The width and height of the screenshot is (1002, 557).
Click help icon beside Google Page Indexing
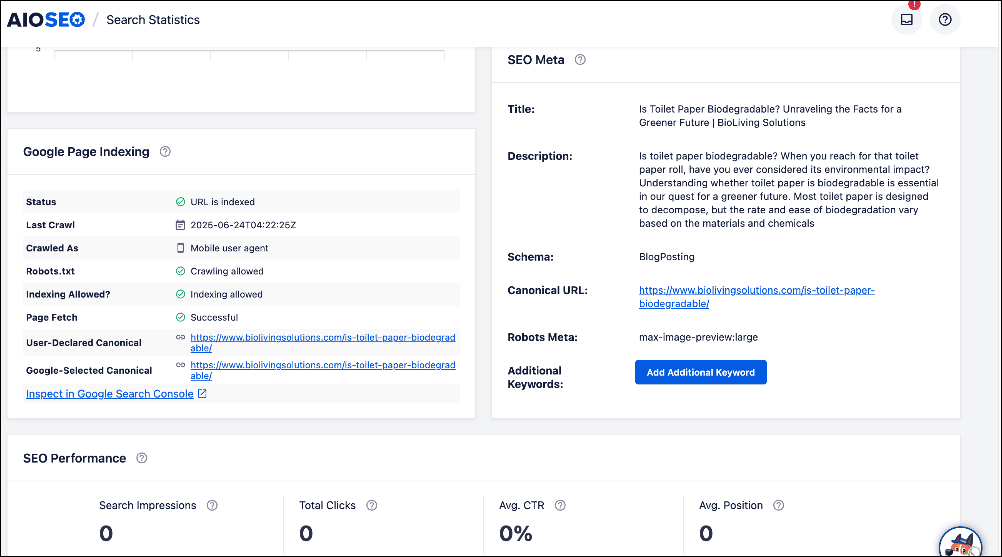165,151
